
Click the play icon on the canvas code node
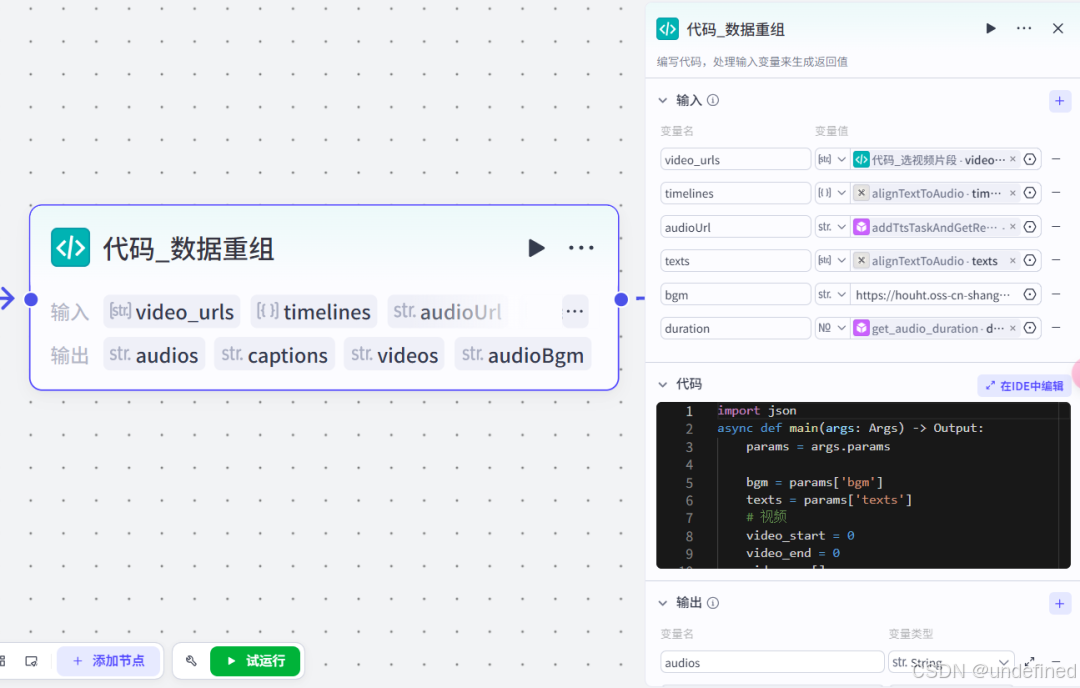click(x=536, y=248)
